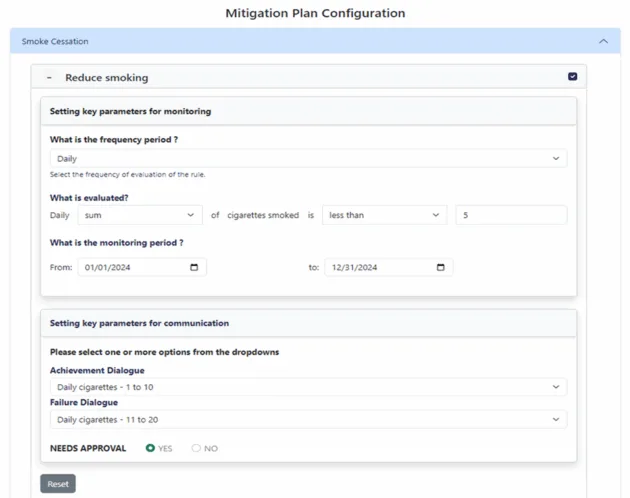
Task: Click the Reset button
Action: [x=58, y=484]
